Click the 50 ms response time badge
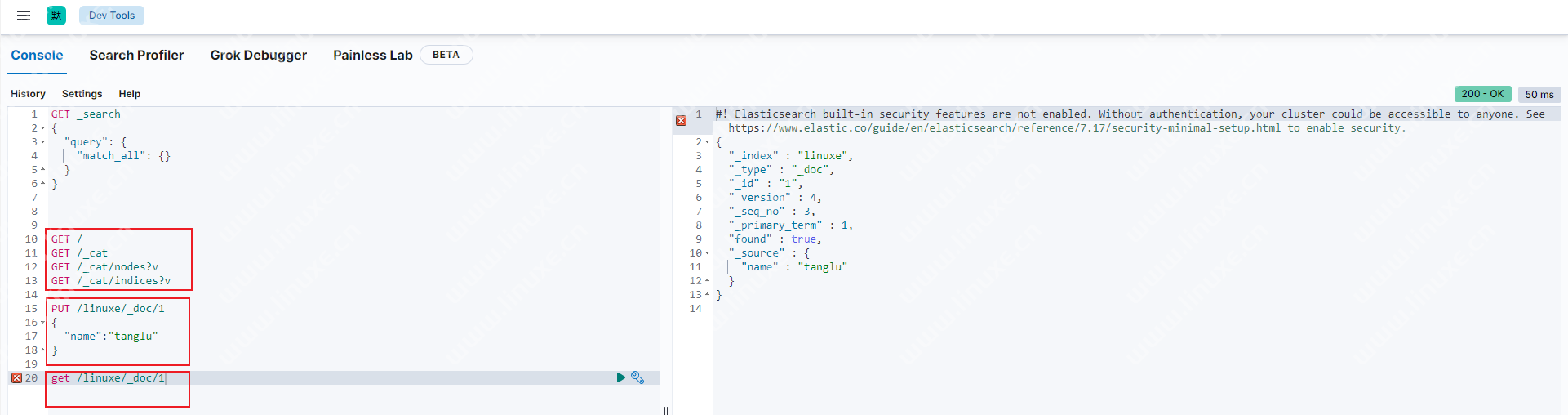Screen dimensions: 1568x415 pos(1539,95)
